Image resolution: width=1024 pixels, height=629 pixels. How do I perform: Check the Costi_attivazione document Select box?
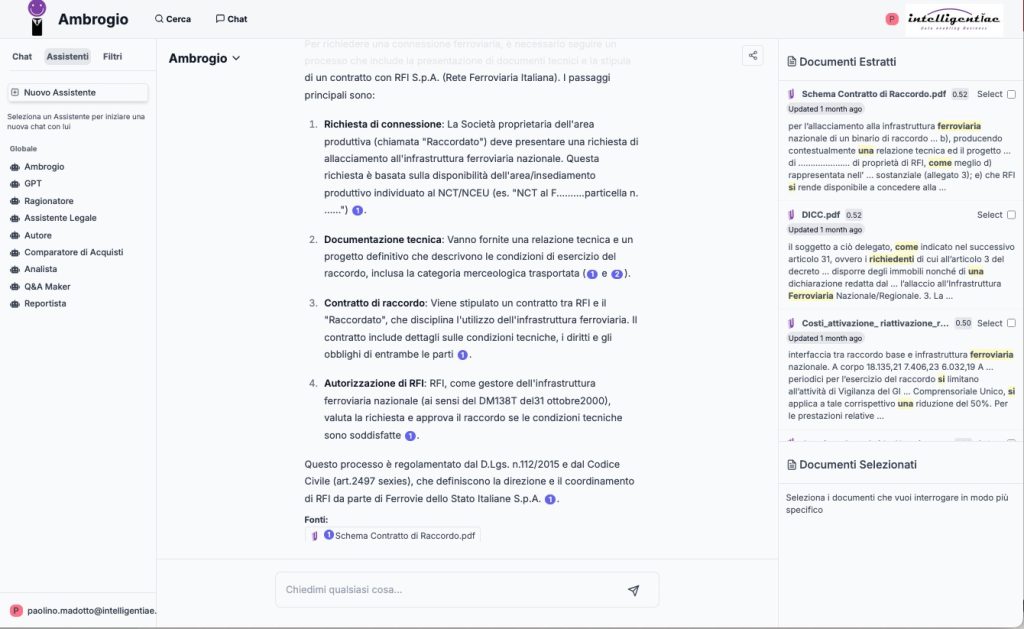click(1011, 323)
